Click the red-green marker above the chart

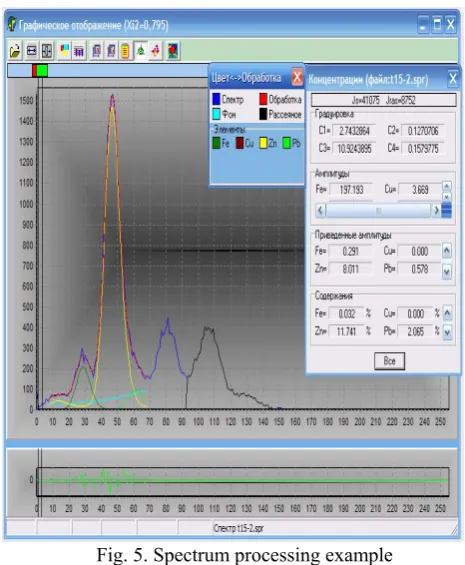point(40,71)
